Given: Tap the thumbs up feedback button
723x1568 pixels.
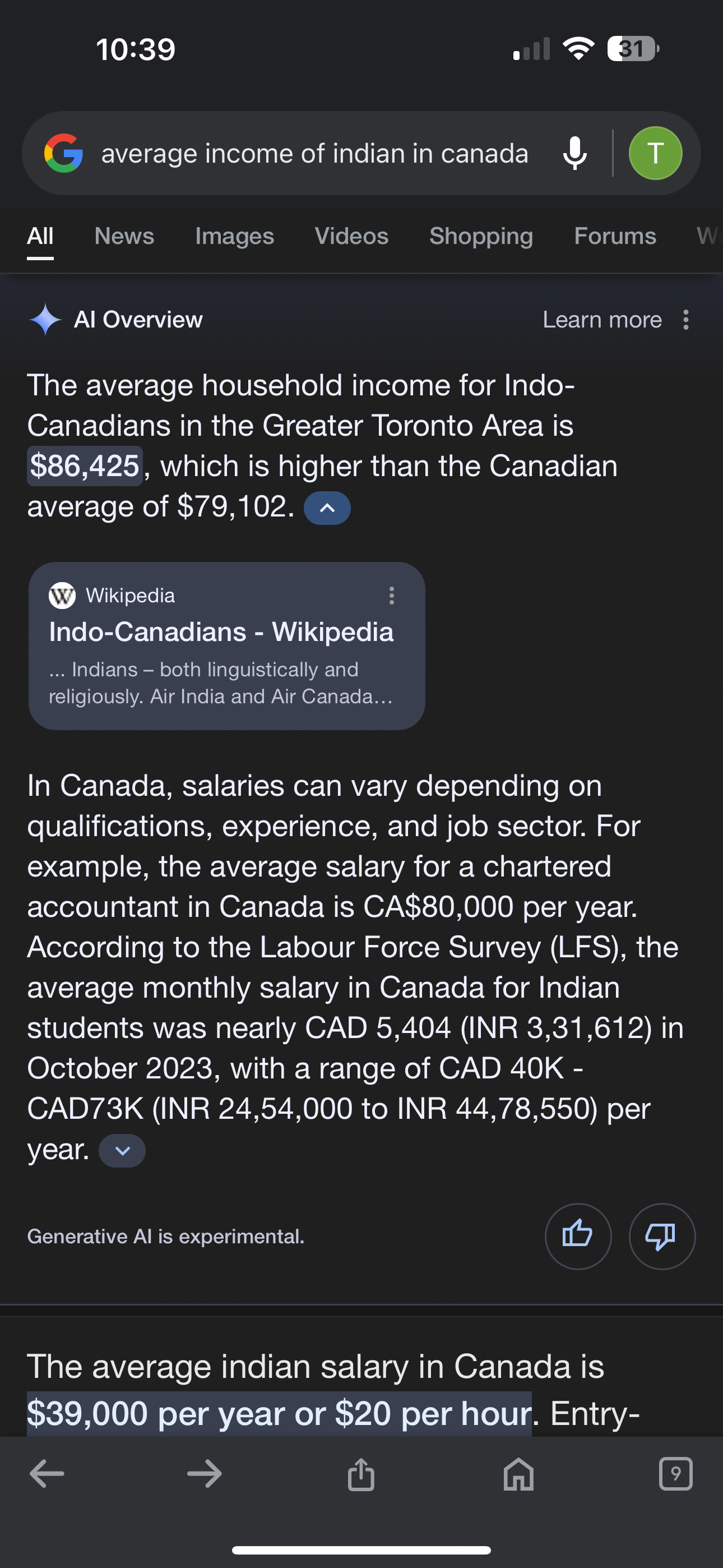Looking at the screenshot, I should pyautogui.click(x=577, y=1235).
